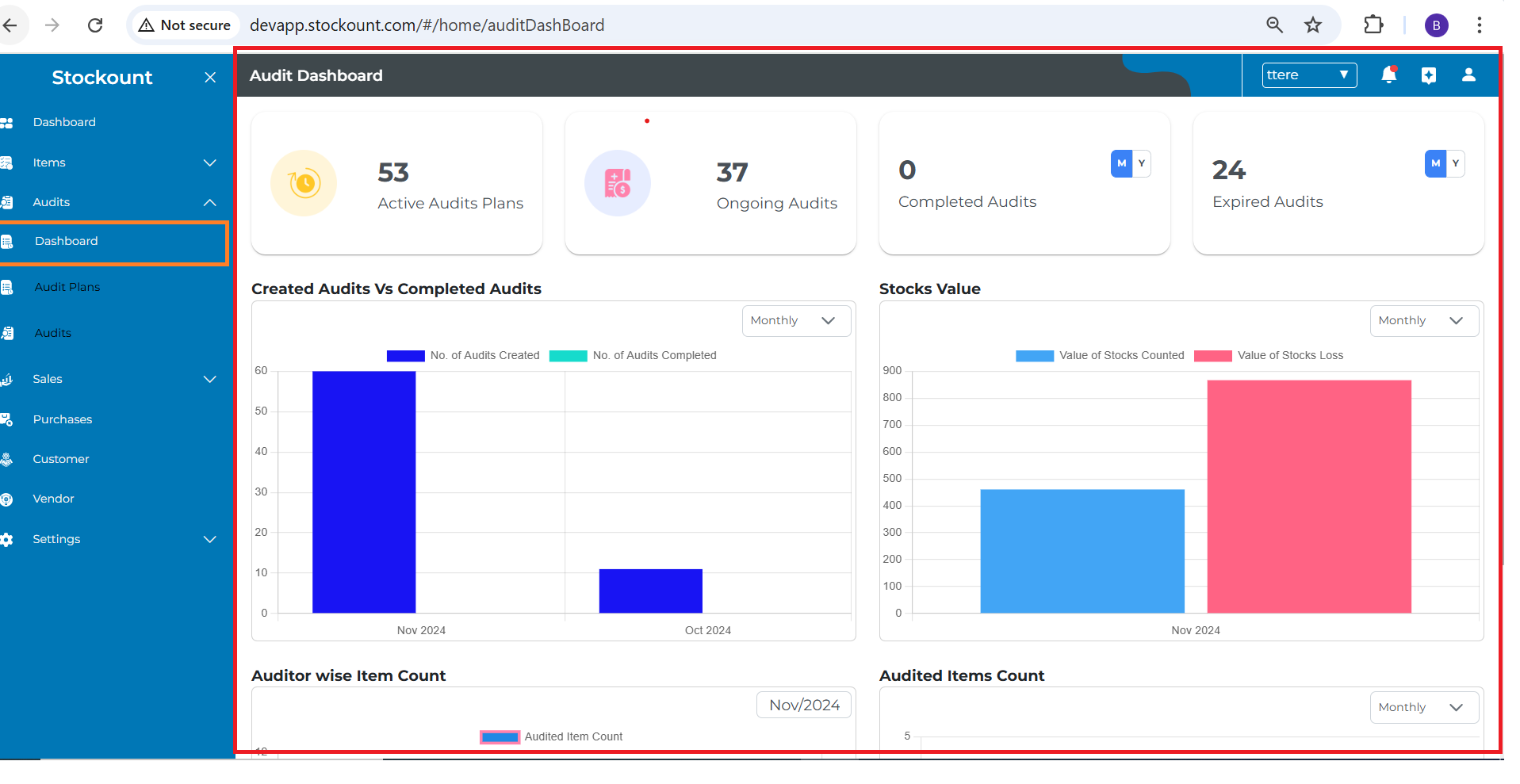
Task: Toggle the Value of Stocks Loss legend swatch
Action: click(1212, 356)
